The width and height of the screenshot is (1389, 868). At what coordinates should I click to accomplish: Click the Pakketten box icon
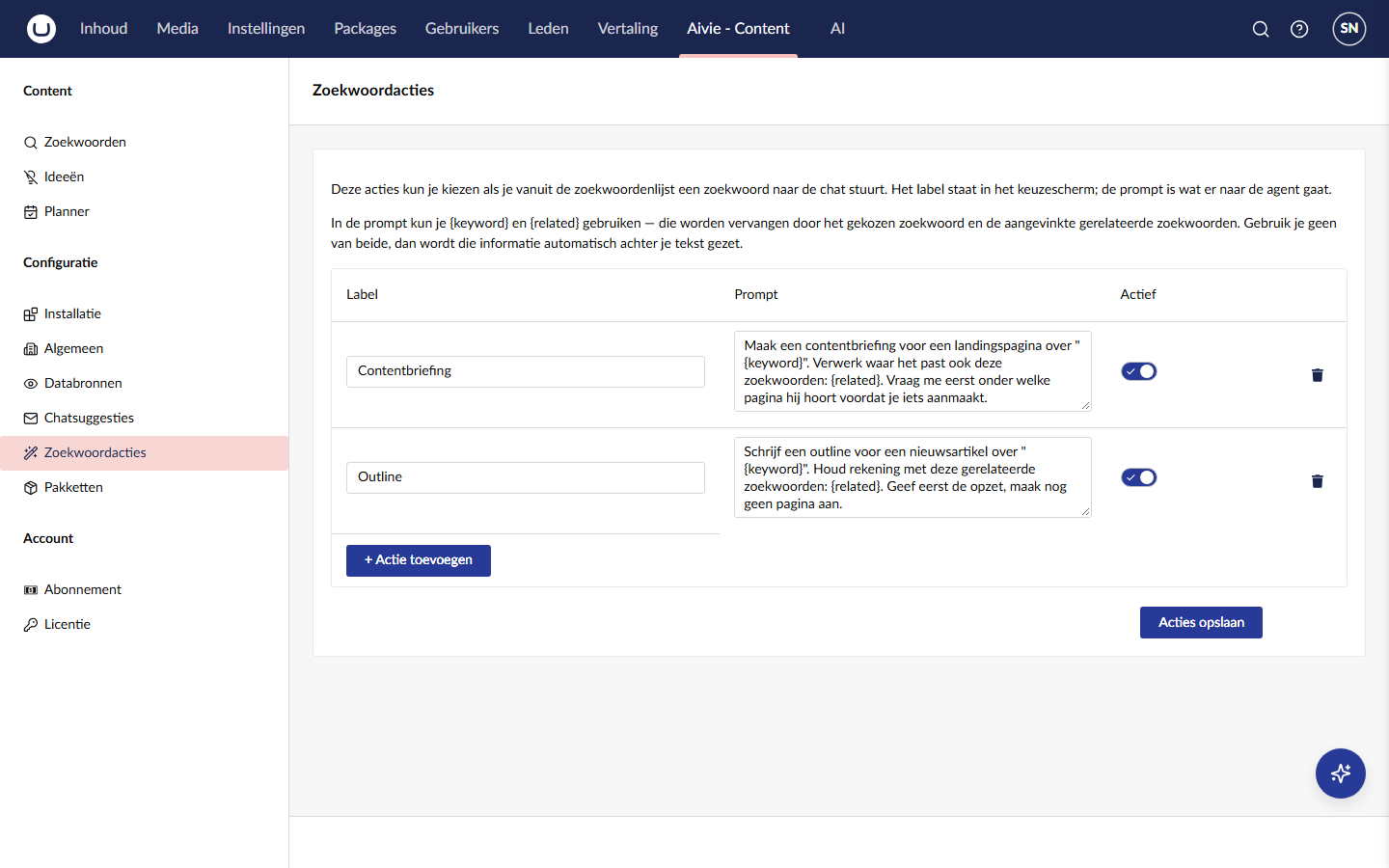pyautogui.click(x=31, y=488)
